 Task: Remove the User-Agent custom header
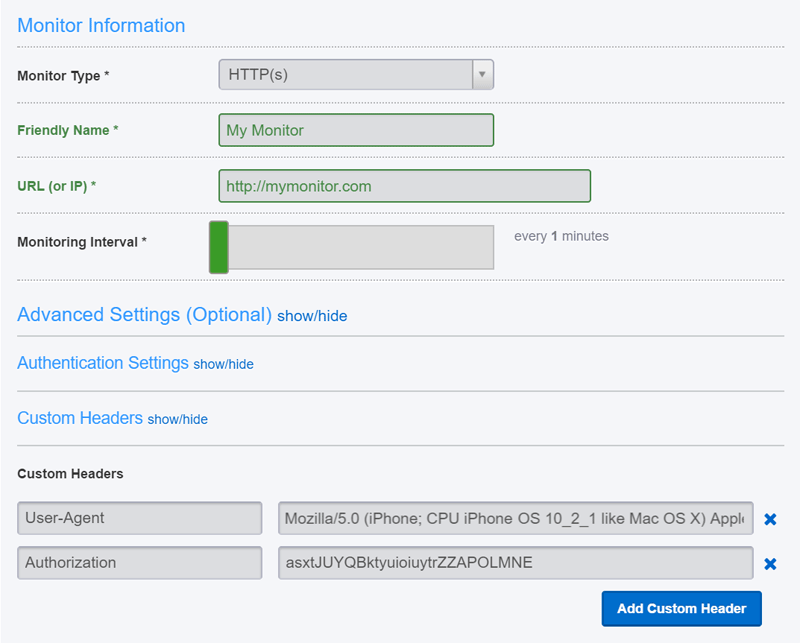tap(770, 518)
